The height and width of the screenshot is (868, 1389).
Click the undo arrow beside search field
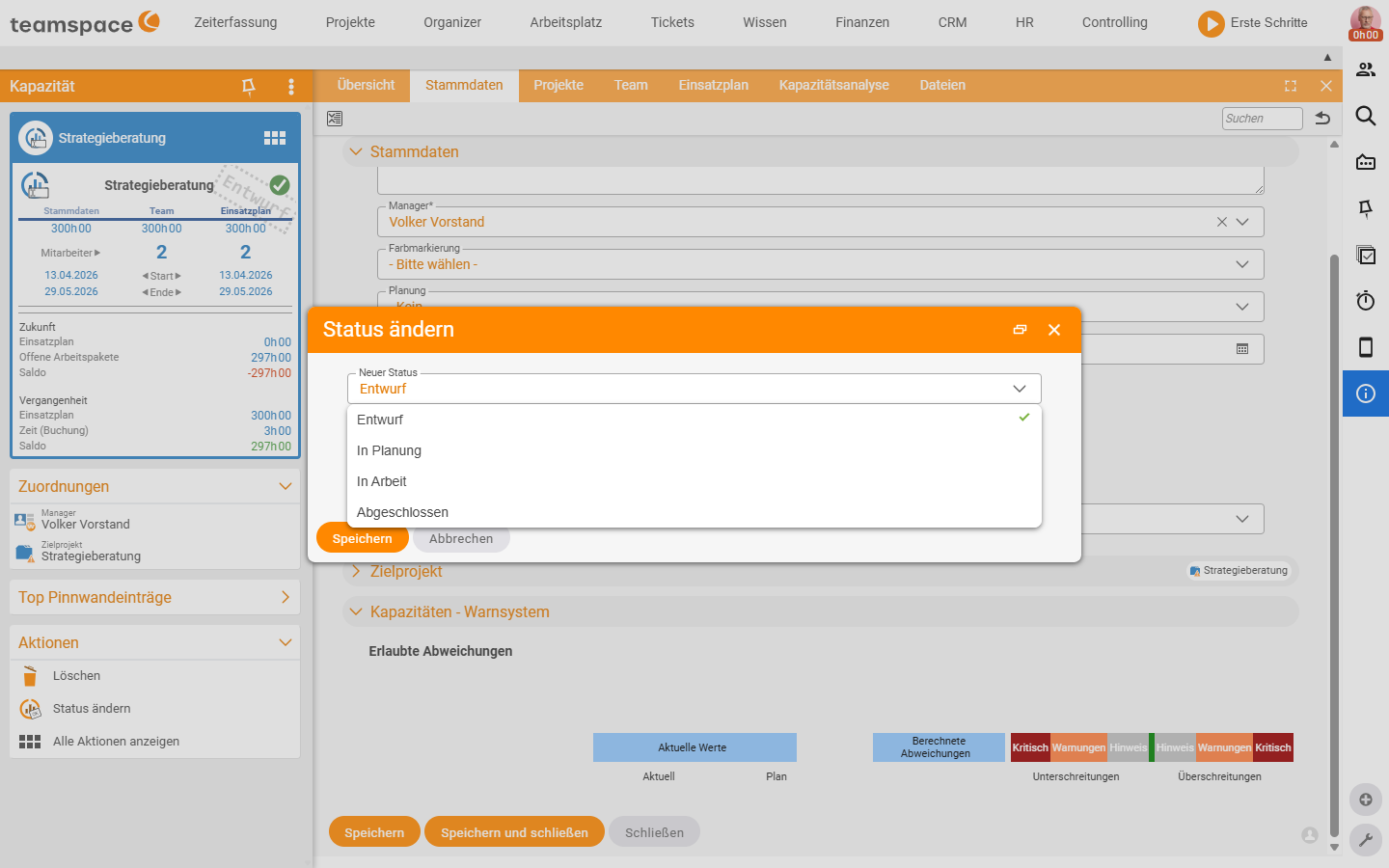point(1322,119)
